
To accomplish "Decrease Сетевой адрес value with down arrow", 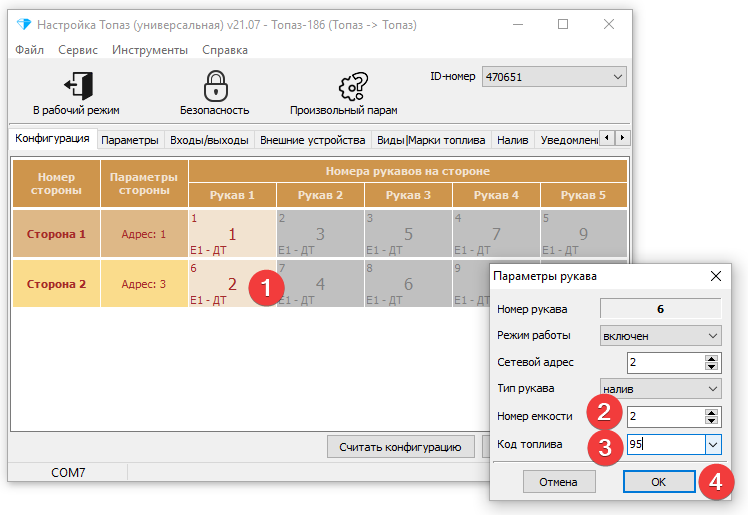I will tap(711, 367).
